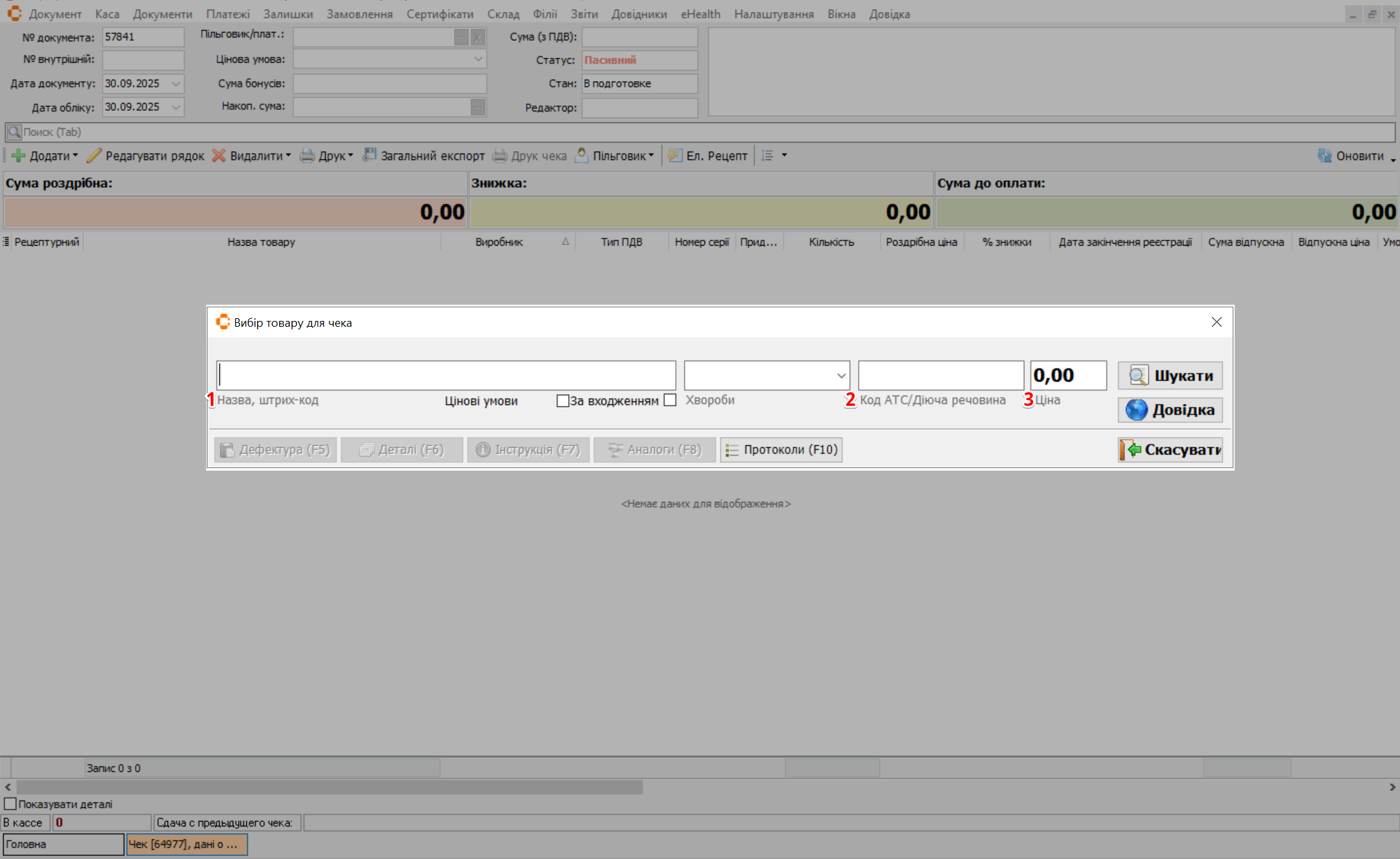Expand the Хвороби combo box
Image resolution: width=1400 pixels, height=859 pixels.
click(841, 375)
